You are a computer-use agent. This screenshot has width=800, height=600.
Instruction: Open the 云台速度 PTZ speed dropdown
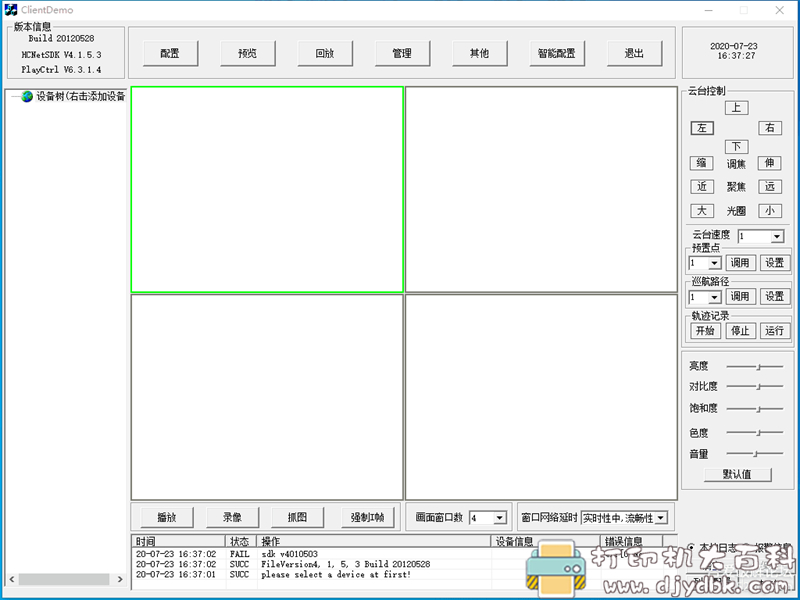(777, 236)
